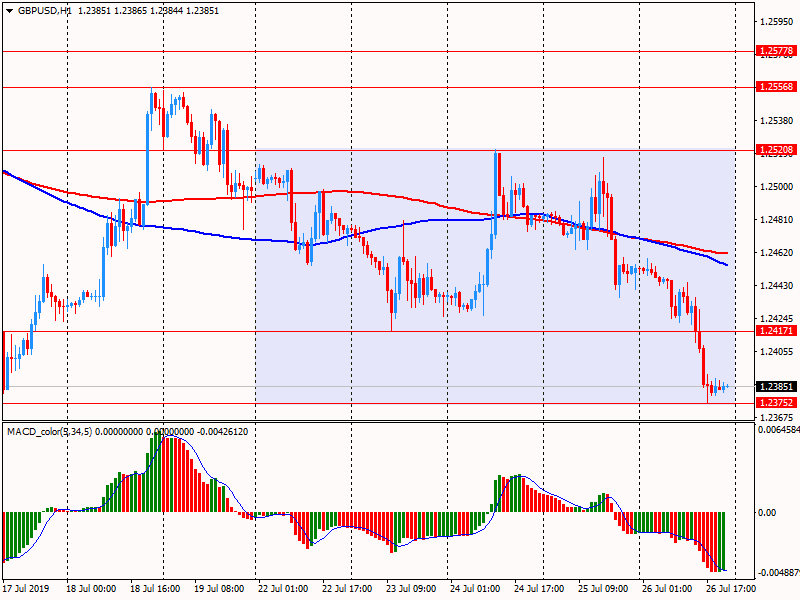Click the 22 Jul 01:00 time label
The image size is (800, 600).
[x=283, y=589]
